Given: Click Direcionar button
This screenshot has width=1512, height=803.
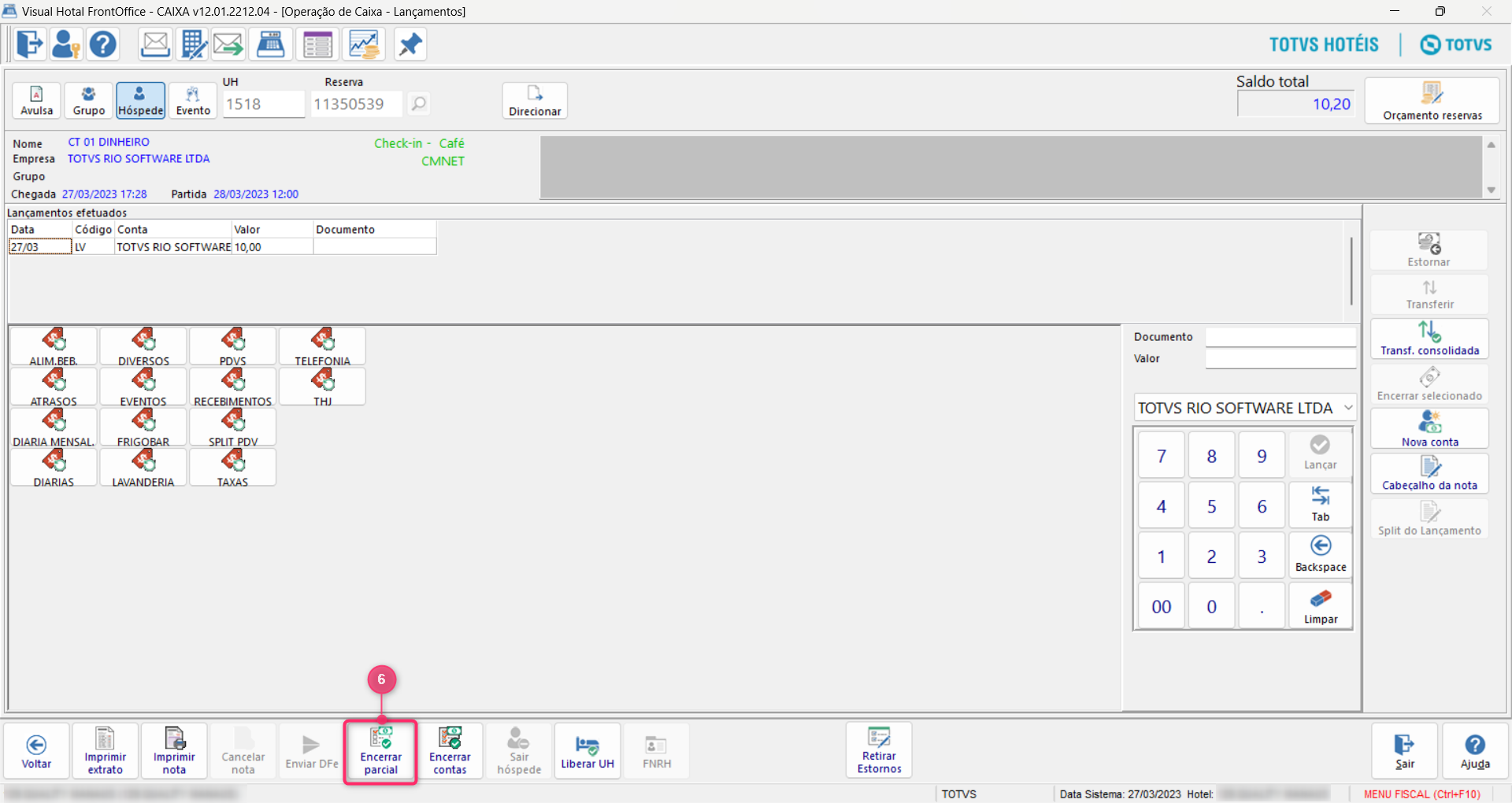Looking at the screenshot, I should click(535, 101).
